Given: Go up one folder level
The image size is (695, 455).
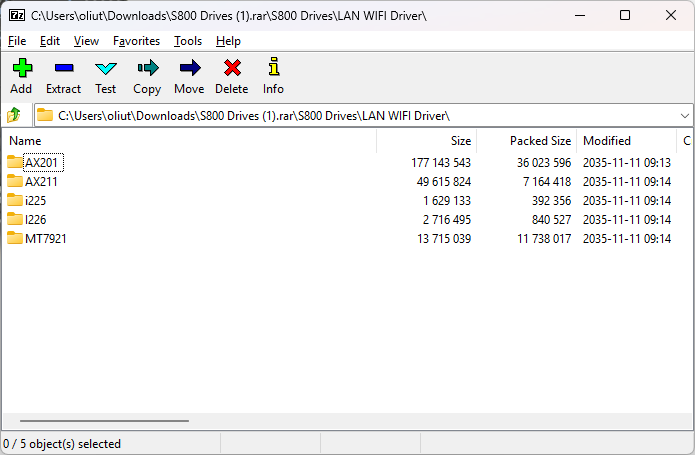Looking at the screenshot, I should (15, 115).
